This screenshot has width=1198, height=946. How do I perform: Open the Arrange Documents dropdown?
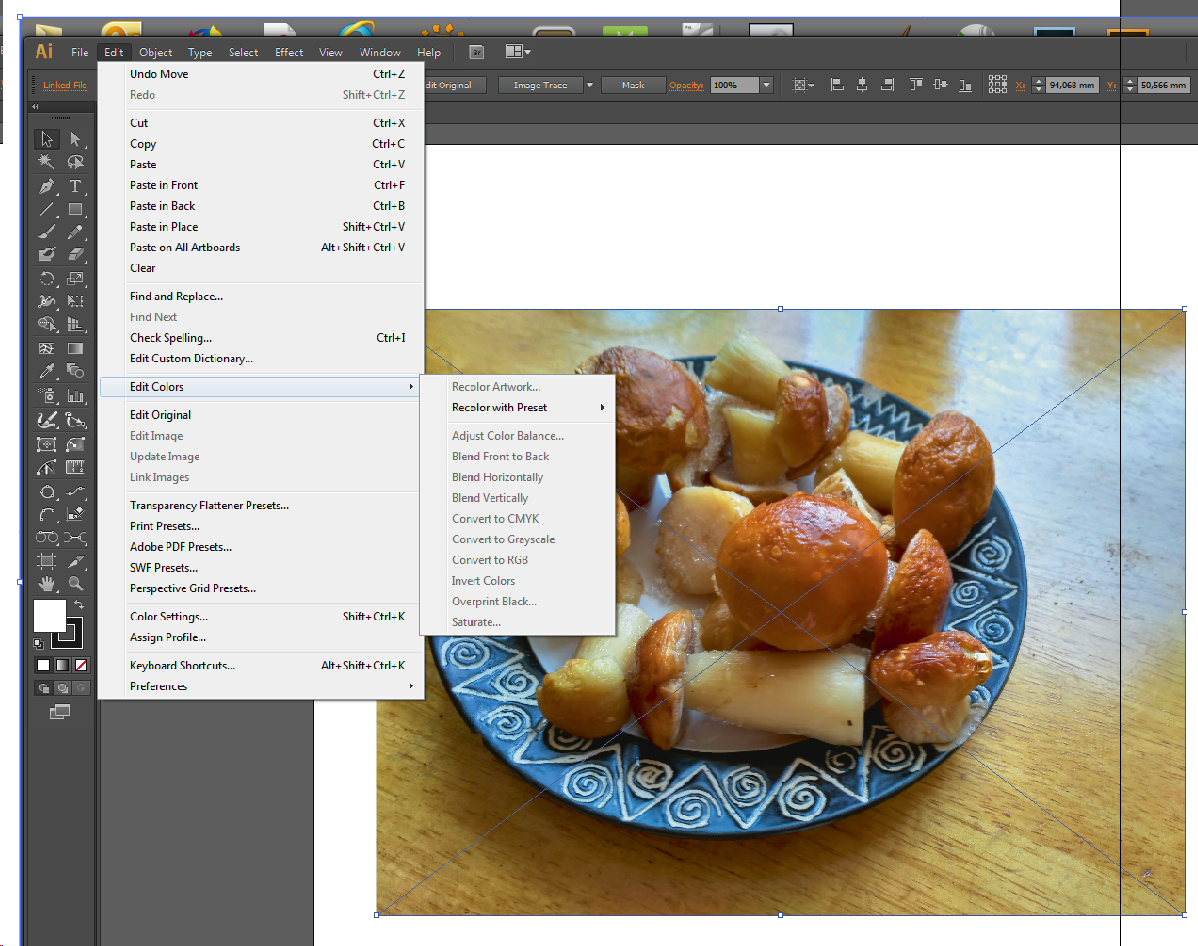coord(518,52)
